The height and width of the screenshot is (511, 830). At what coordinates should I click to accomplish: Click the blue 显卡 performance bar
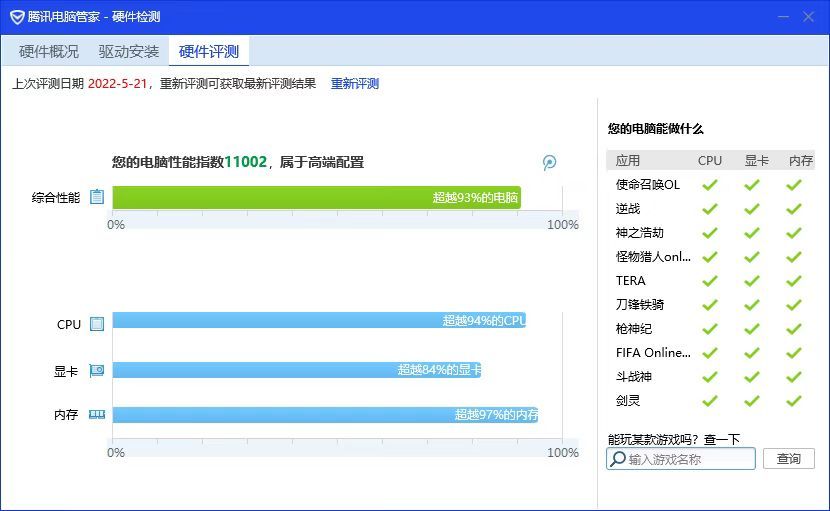[297, 370]
